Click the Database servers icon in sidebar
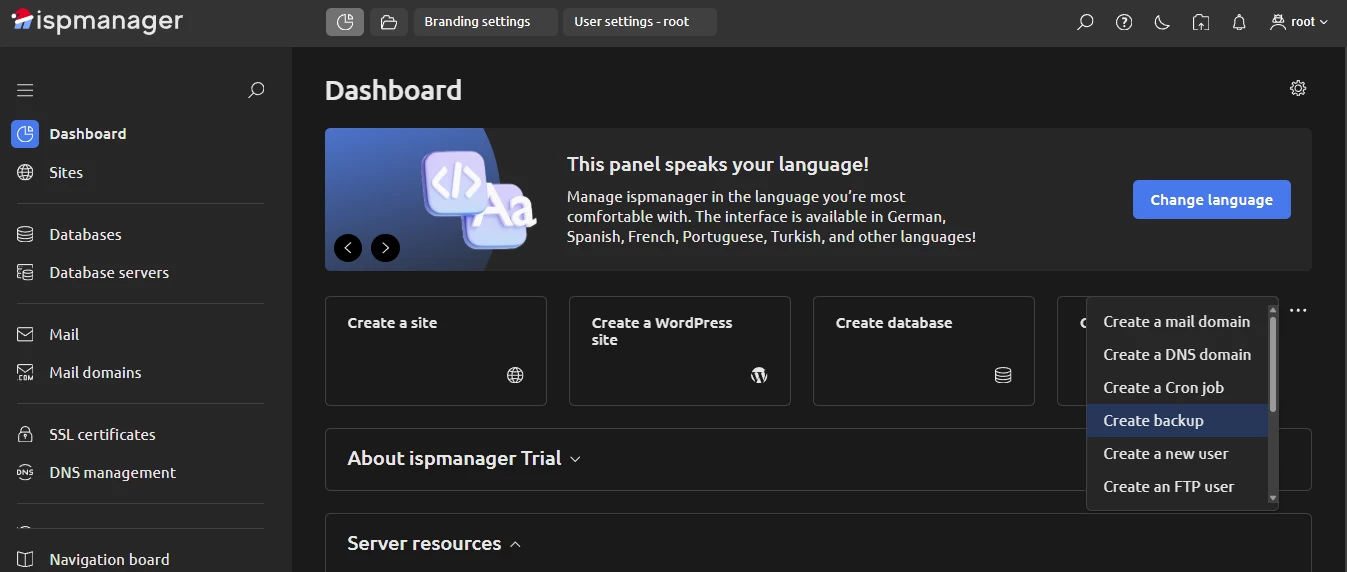The width and height of the screenshot is (1347, 572). pyautogui.click(x=26, y=273)
